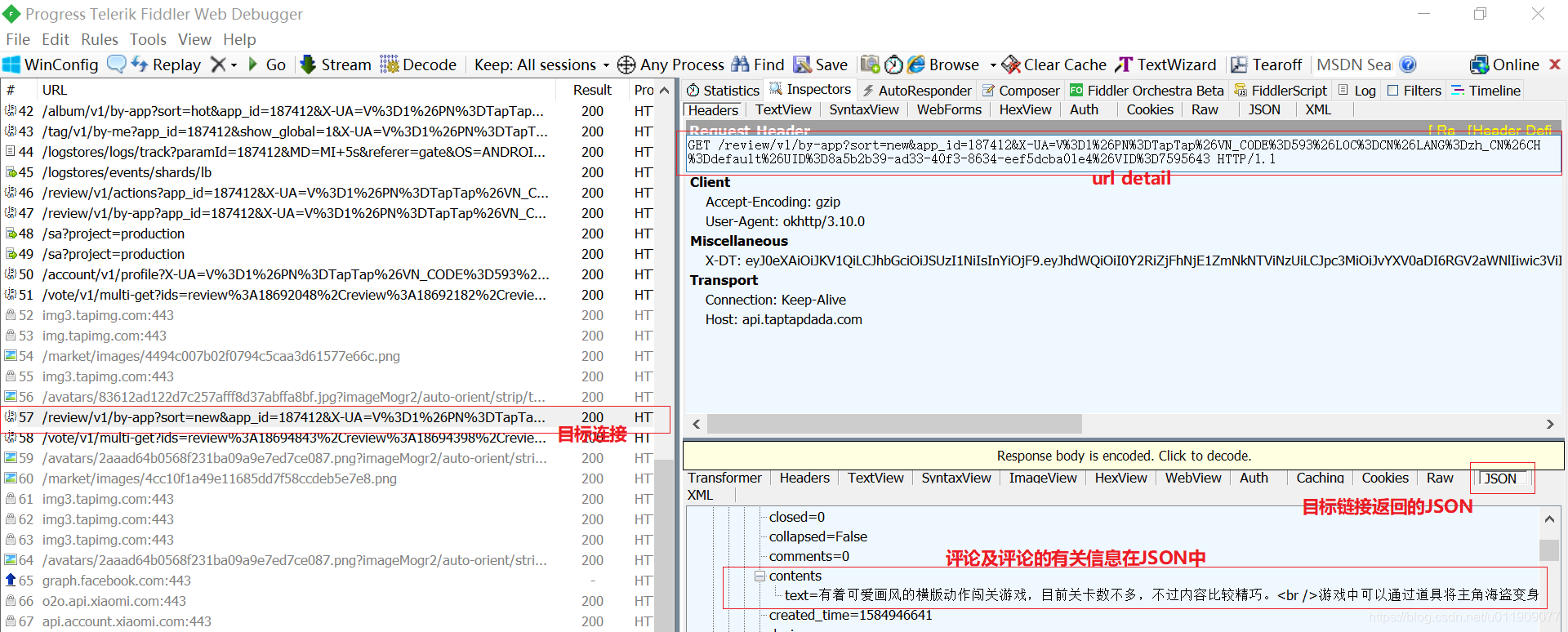This screenshot has width=1568, height=632.
Task: Open the Log tab
Action: [x=1356, y=91]
